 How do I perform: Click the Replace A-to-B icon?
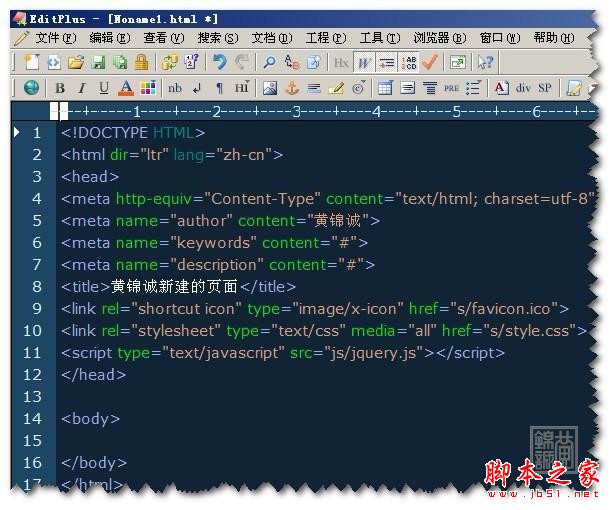[292, 62]
